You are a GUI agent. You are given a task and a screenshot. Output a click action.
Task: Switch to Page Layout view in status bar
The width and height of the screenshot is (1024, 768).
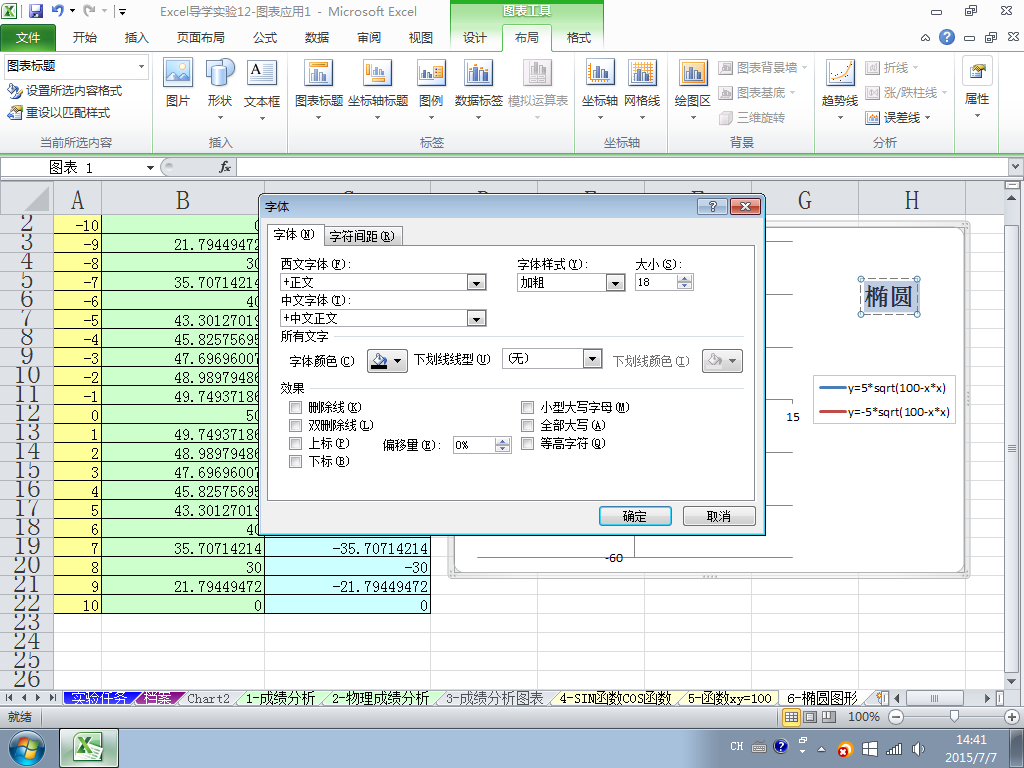click(810, 716)
